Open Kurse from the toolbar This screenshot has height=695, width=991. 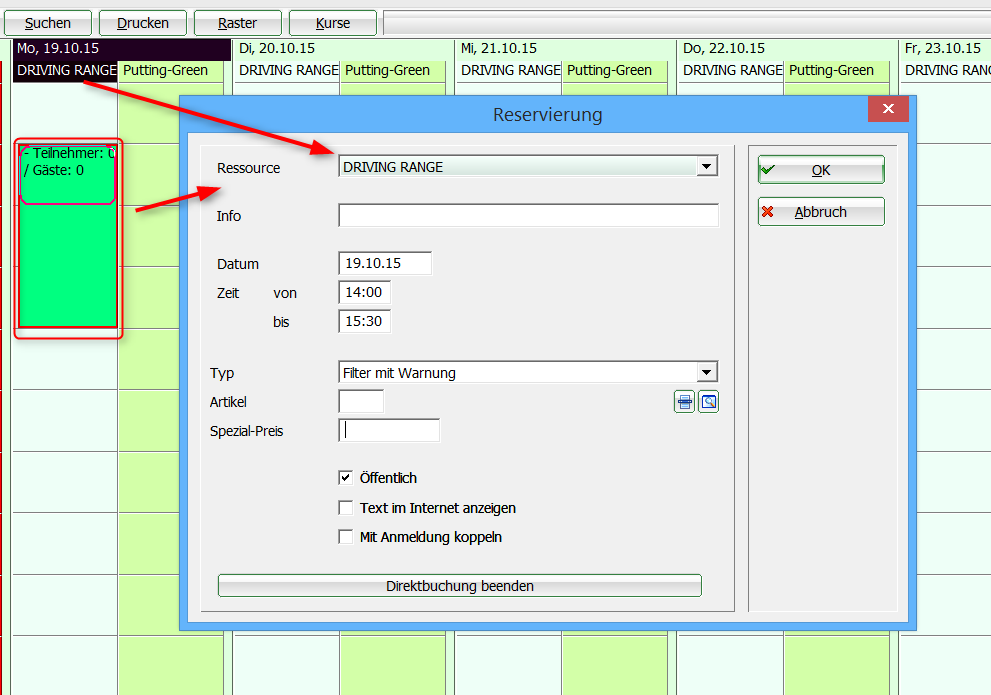pos(333,23)
